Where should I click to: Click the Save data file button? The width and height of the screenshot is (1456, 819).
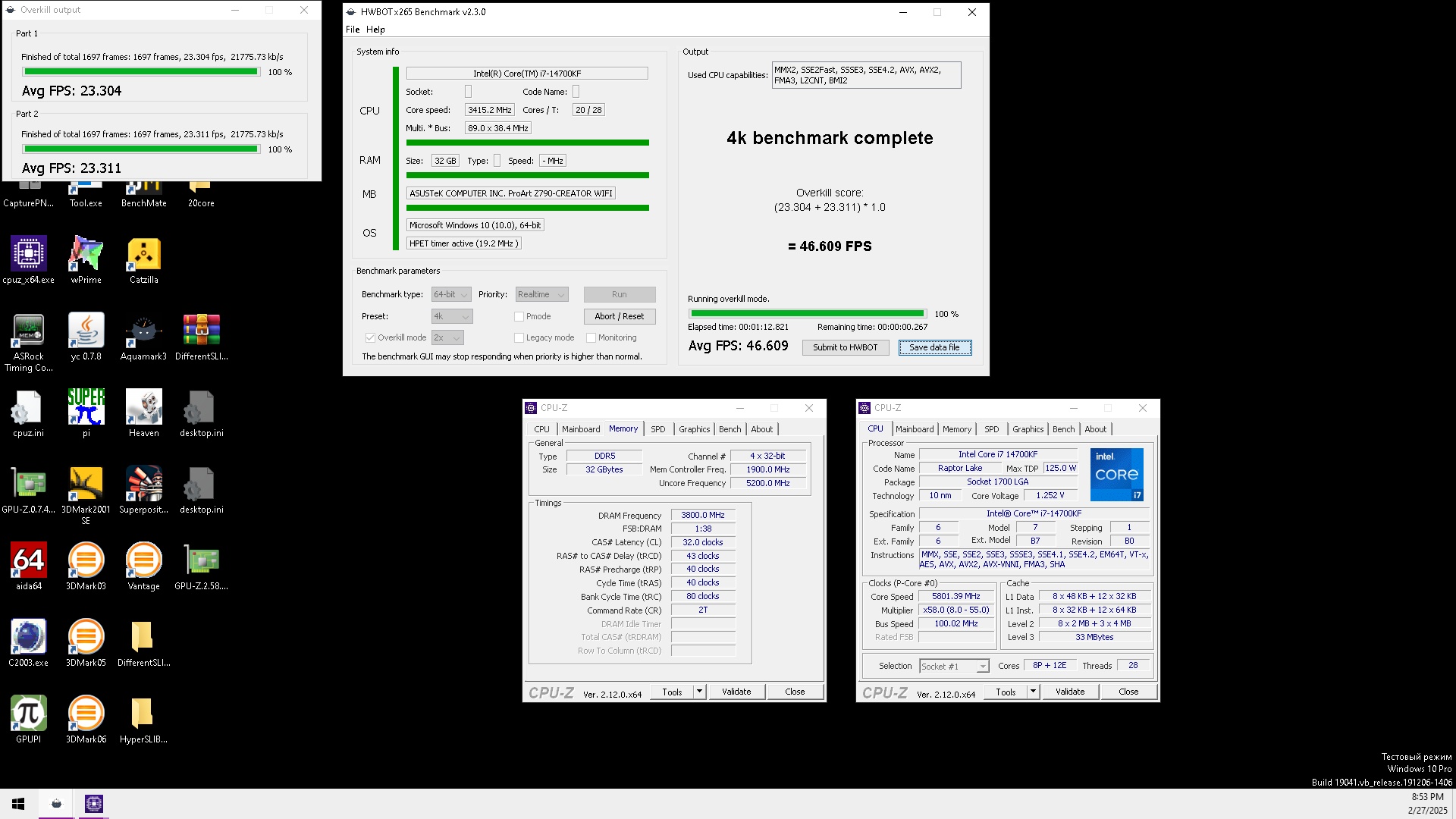[935, 348]
